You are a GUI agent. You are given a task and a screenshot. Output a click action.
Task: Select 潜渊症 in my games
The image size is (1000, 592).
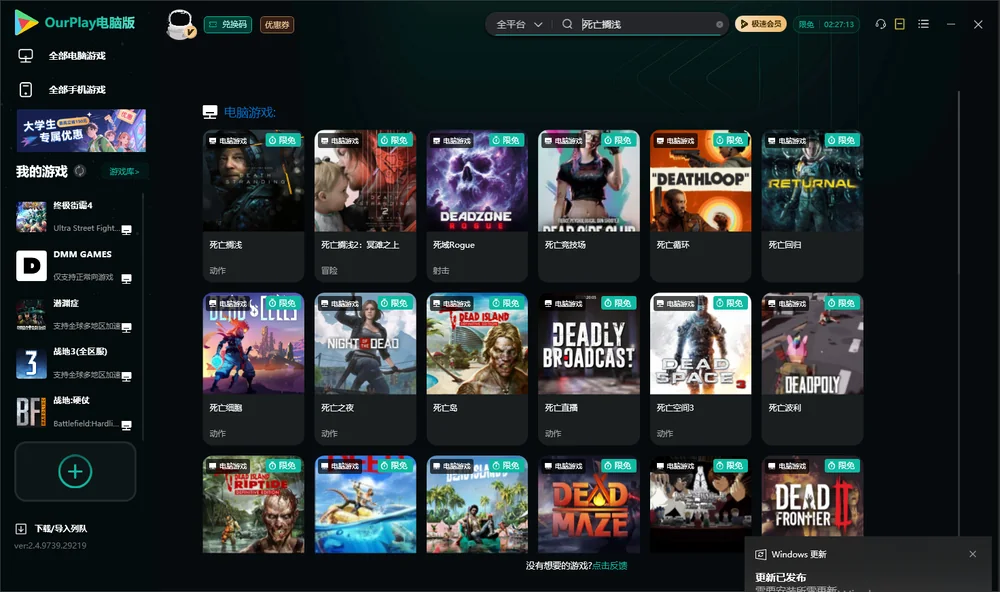[x=75, y=314]
